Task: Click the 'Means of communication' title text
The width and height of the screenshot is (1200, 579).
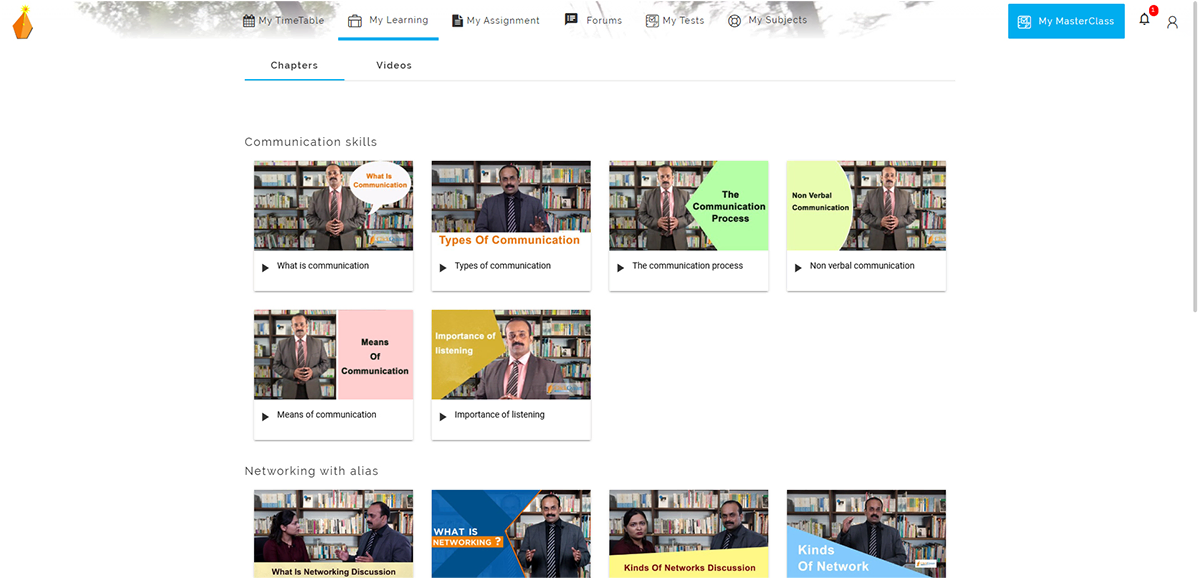Action: (x=327, y=415)
